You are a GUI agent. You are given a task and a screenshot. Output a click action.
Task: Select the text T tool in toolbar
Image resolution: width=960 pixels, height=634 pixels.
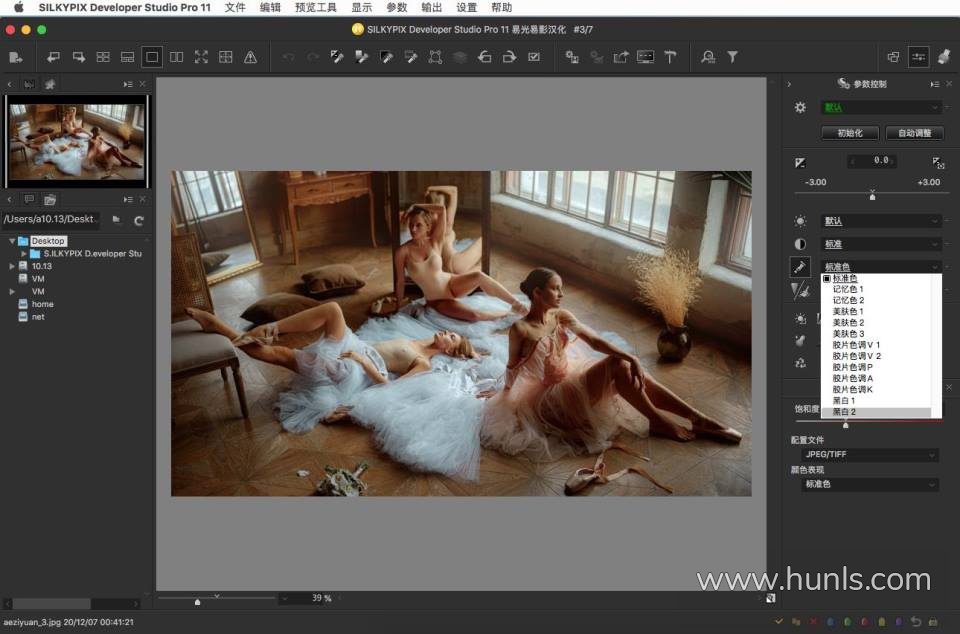tap(671, 57)
